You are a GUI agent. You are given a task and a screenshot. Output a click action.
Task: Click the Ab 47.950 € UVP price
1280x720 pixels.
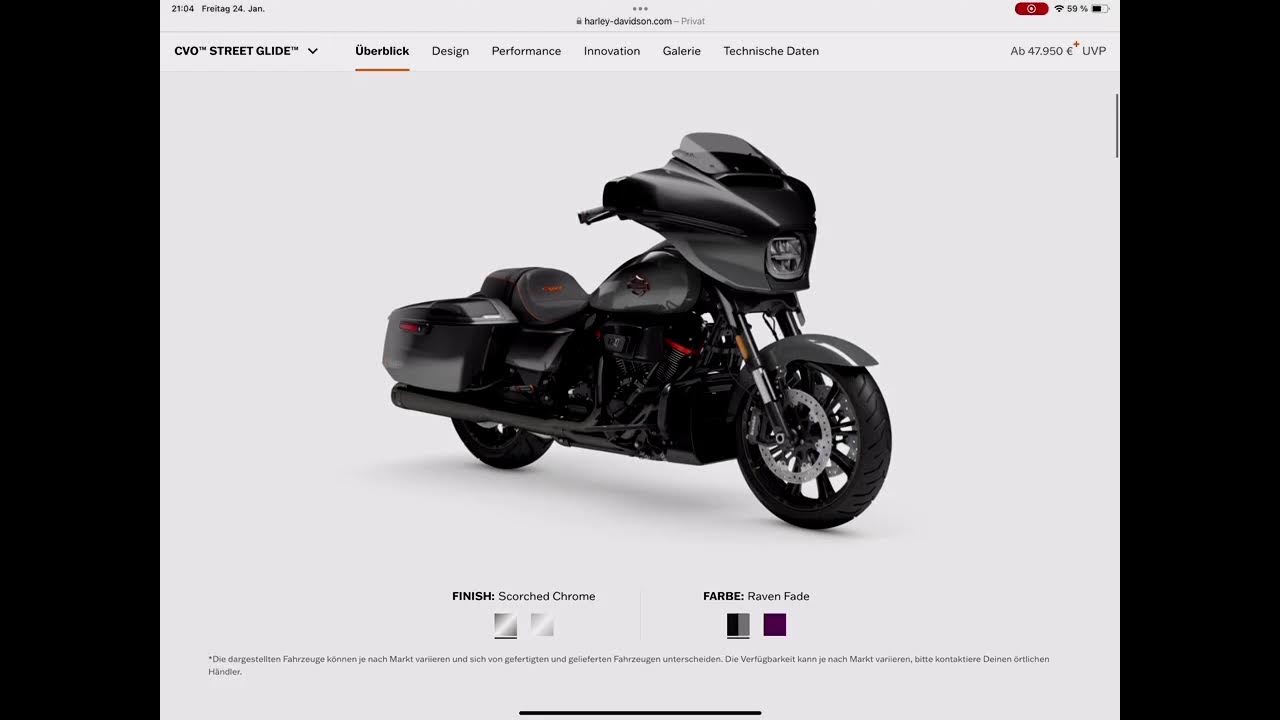pyautogui.click(x=1058, y=50)
